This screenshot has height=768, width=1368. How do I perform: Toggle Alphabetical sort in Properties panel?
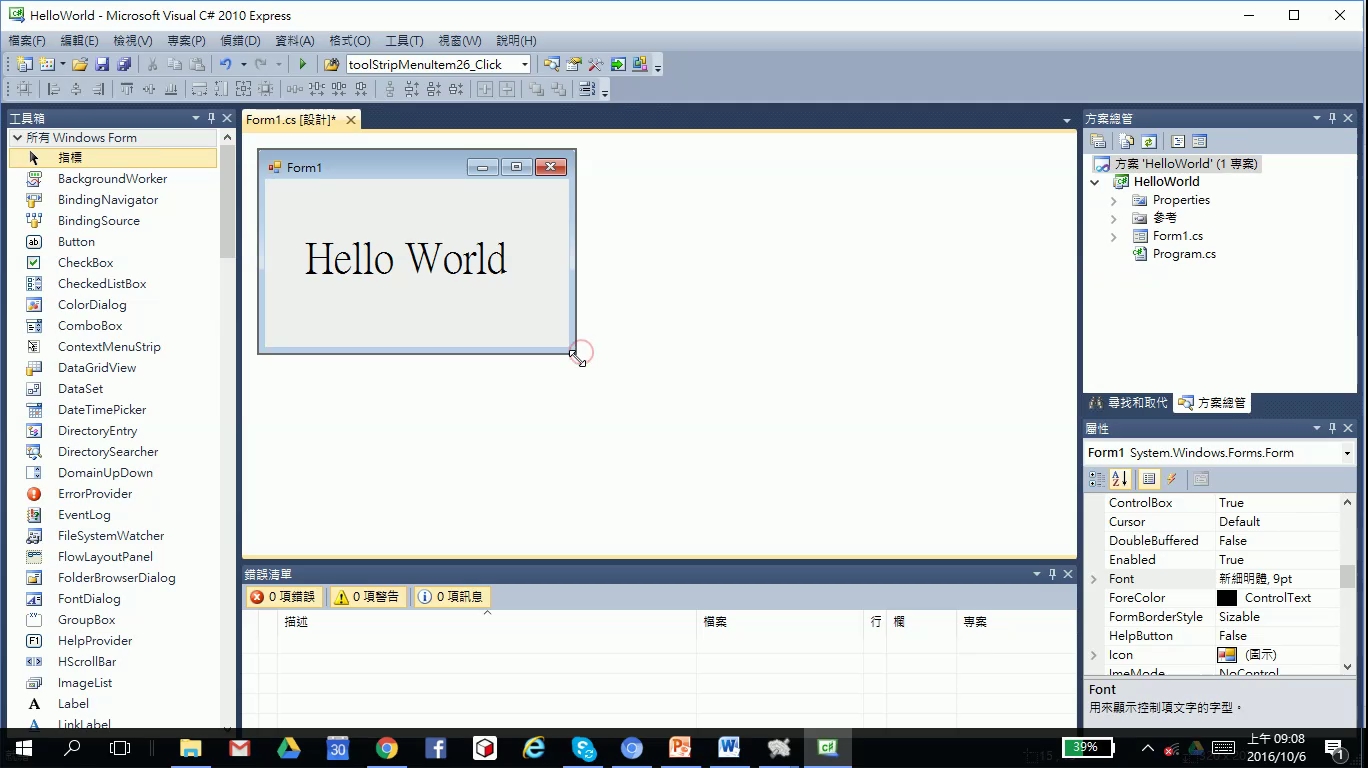point(1120,479)
